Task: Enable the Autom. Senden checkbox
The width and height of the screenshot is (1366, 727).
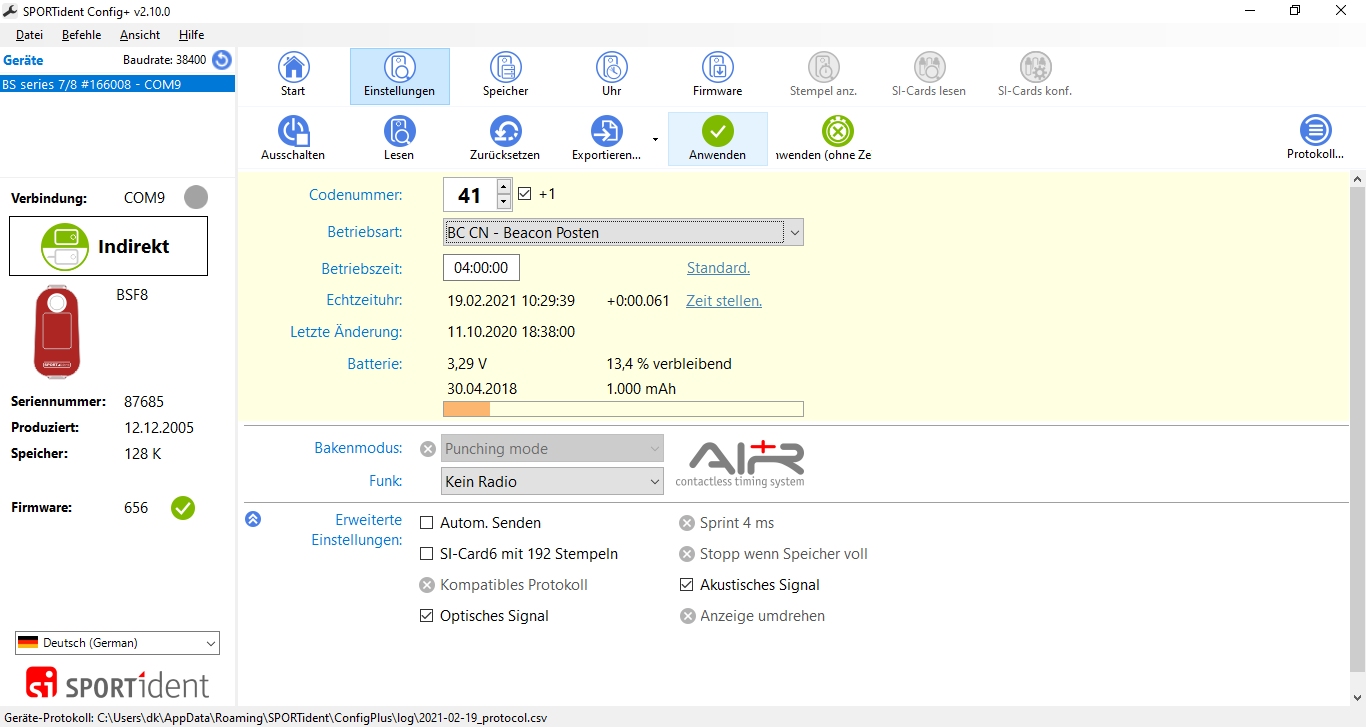Action: (427, 523)
